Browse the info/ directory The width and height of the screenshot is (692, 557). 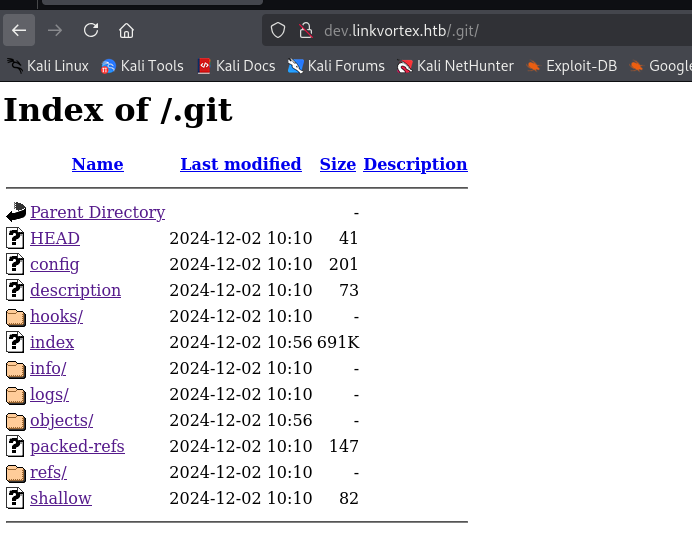pyautogui.click(x=48, y=369)
